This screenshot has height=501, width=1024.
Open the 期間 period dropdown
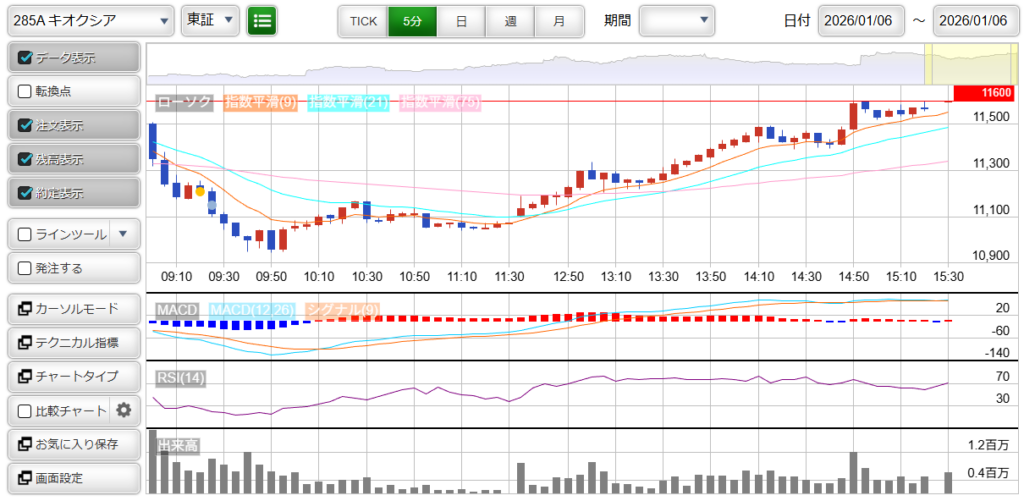pyautogui.click(x=677, y=20)
